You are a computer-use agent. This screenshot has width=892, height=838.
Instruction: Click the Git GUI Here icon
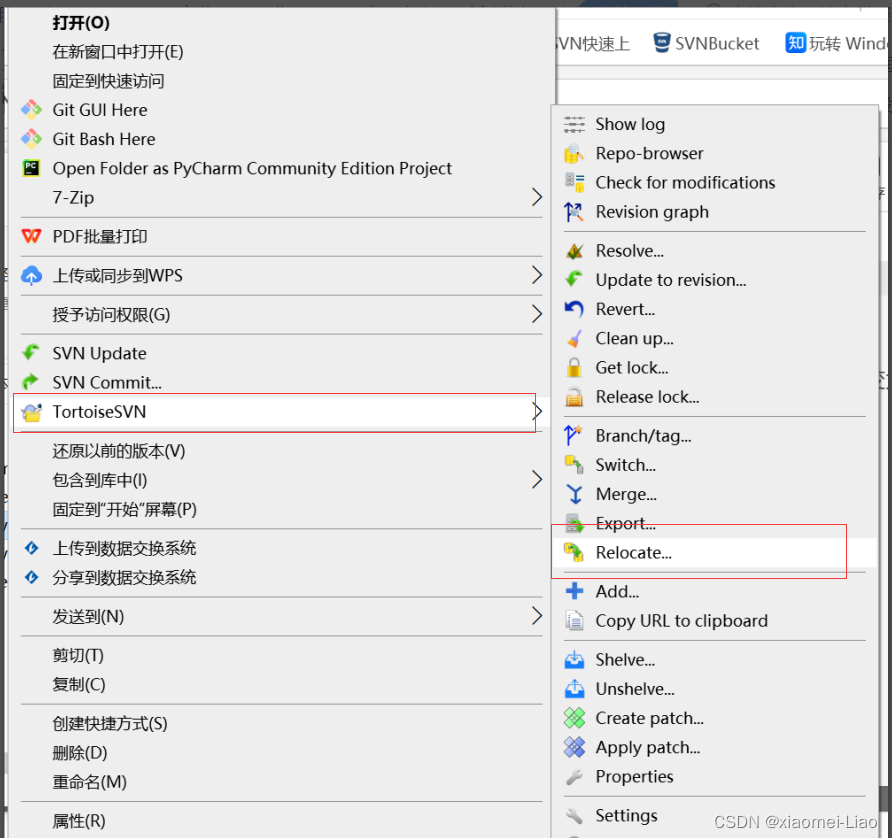pyautogui.click(x=31, y=110)
